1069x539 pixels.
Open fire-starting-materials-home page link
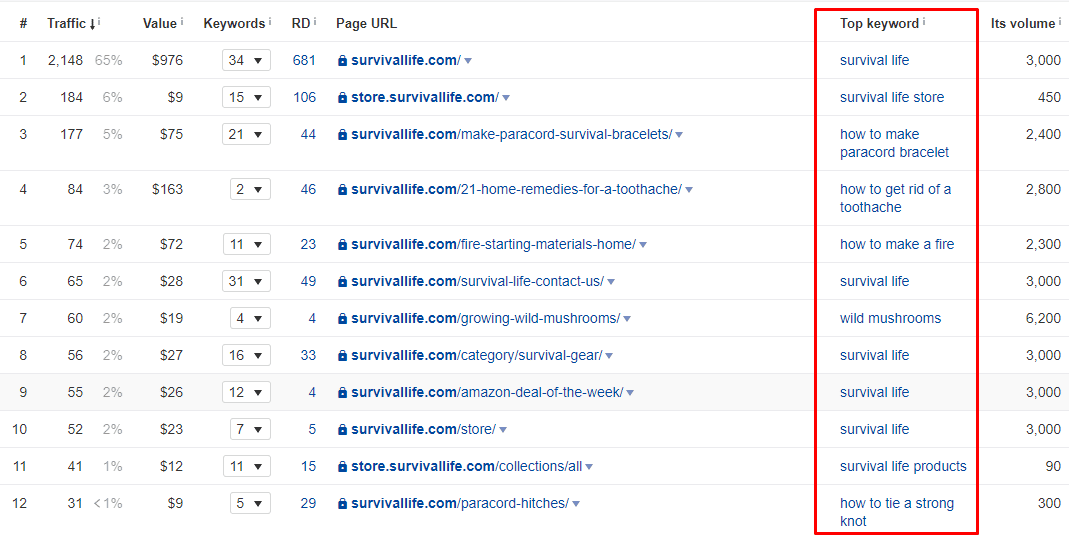[493, 245]
